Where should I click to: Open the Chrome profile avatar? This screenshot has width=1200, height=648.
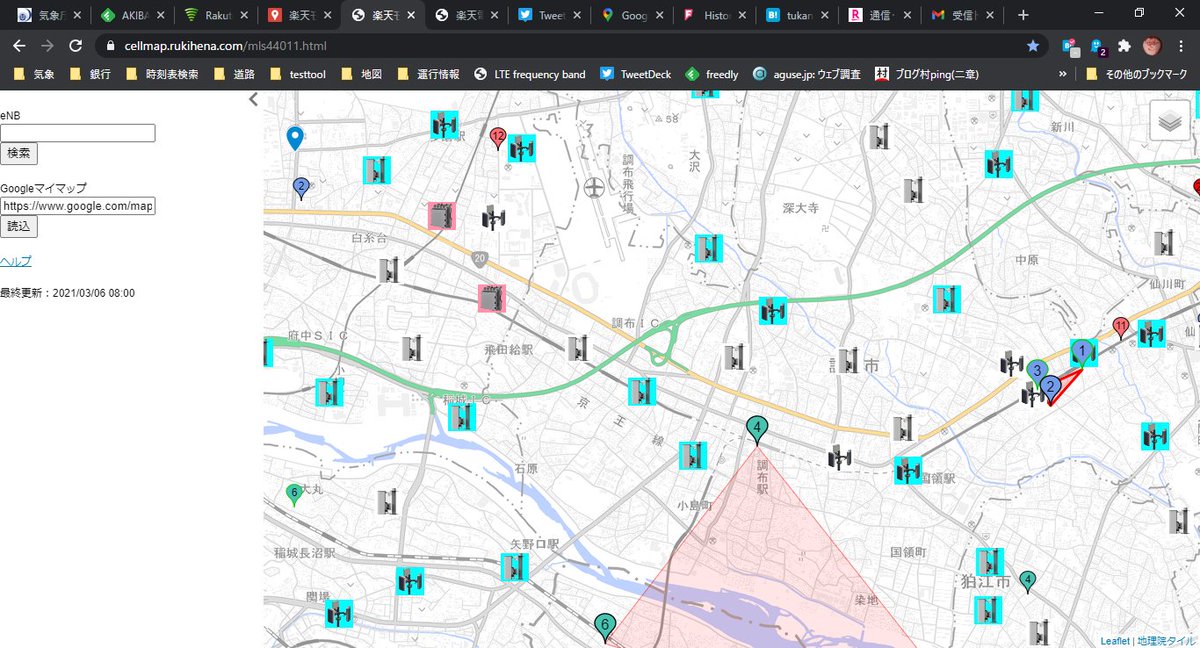pos(1152,46)
